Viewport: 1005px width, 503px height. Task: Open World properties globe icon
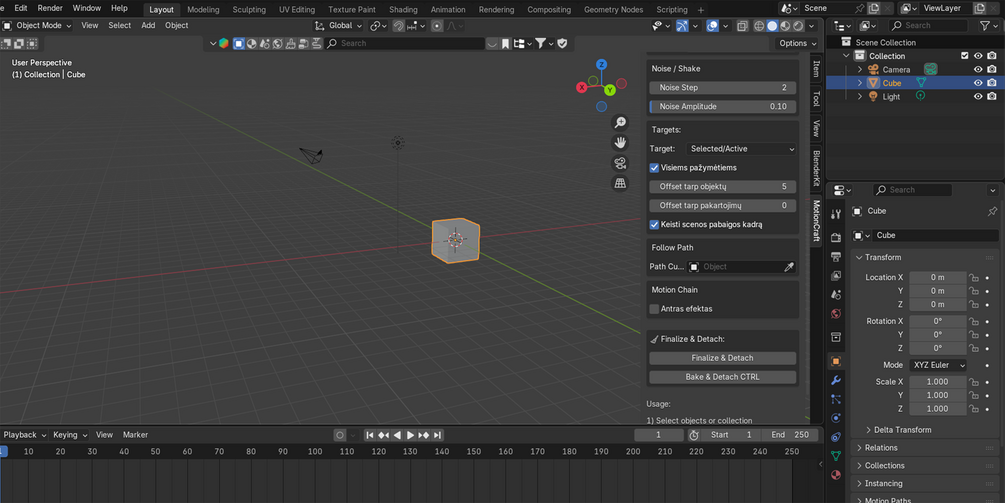point(836,314)
